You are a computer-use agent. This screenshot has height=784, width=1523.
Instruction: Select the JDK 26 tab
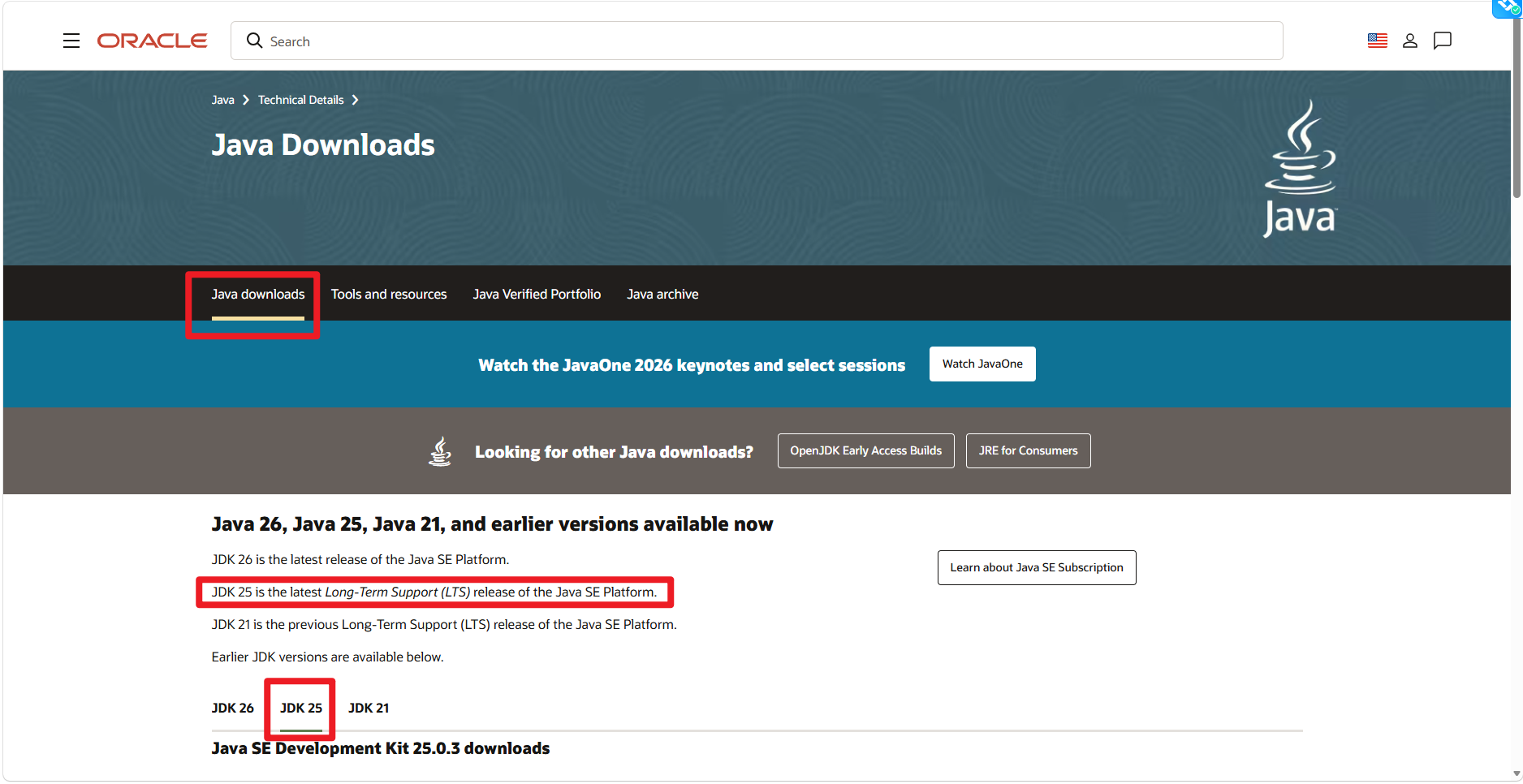click(233, 708)
